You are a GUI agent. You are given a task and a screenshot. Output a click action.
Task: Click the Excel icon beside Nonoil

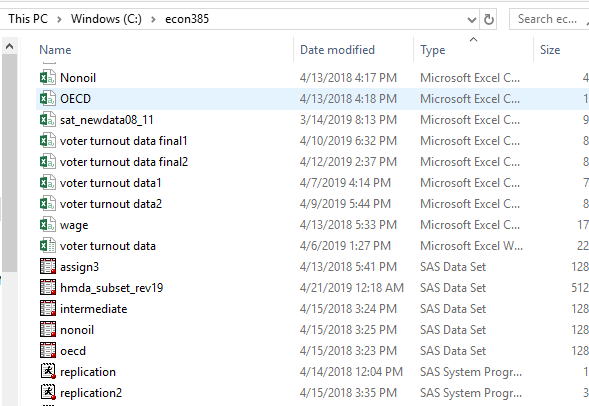pos(48,78)
